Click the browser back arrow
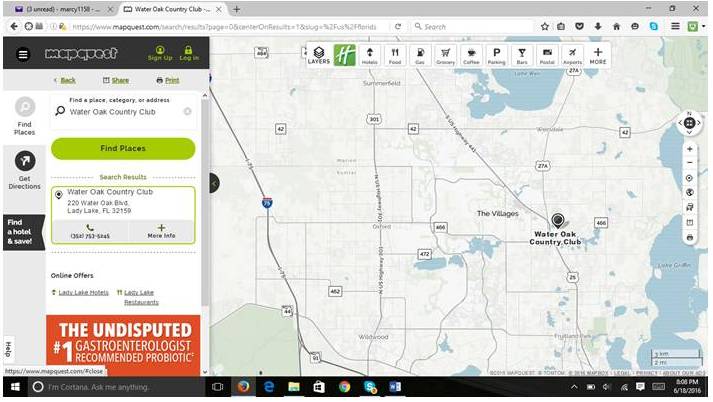The height and width of the screenshot is (402, 713). [x=14, y=27]
